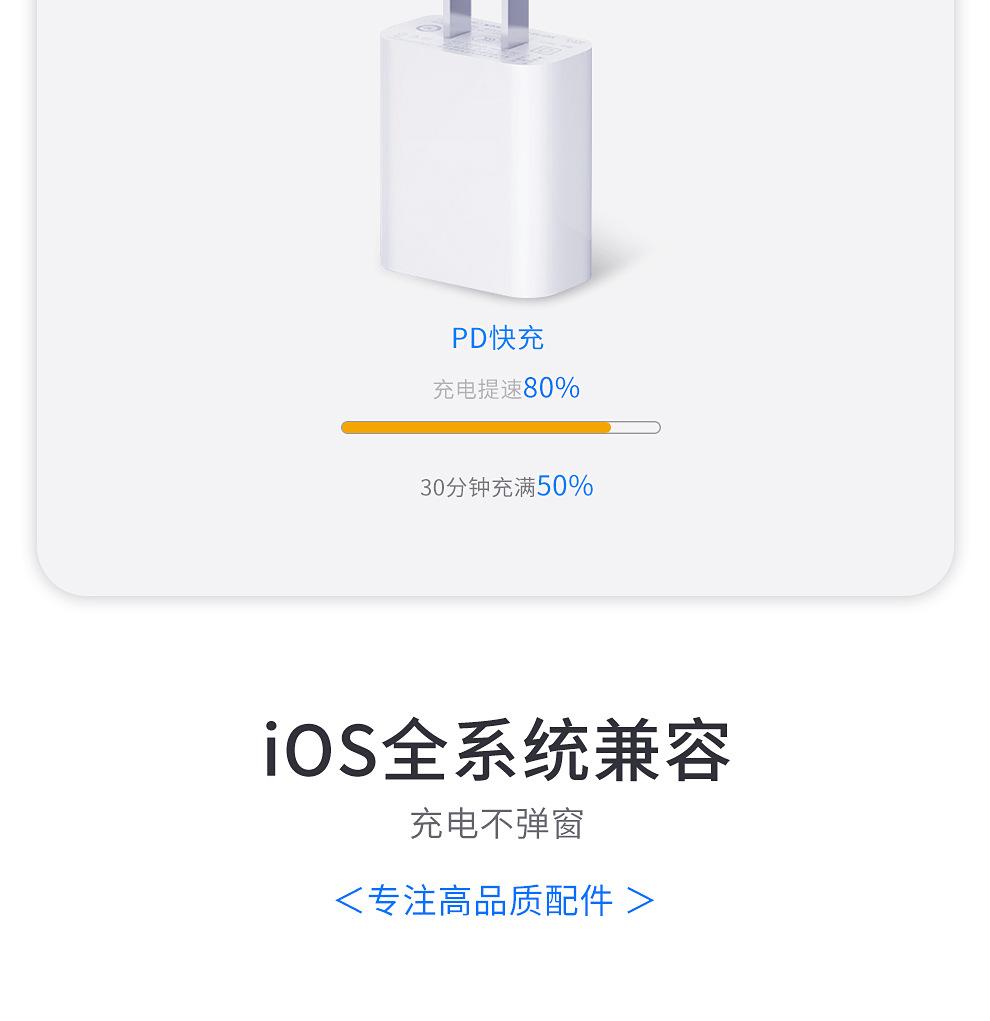Click the blue "50%" figure

coord(565,486)
